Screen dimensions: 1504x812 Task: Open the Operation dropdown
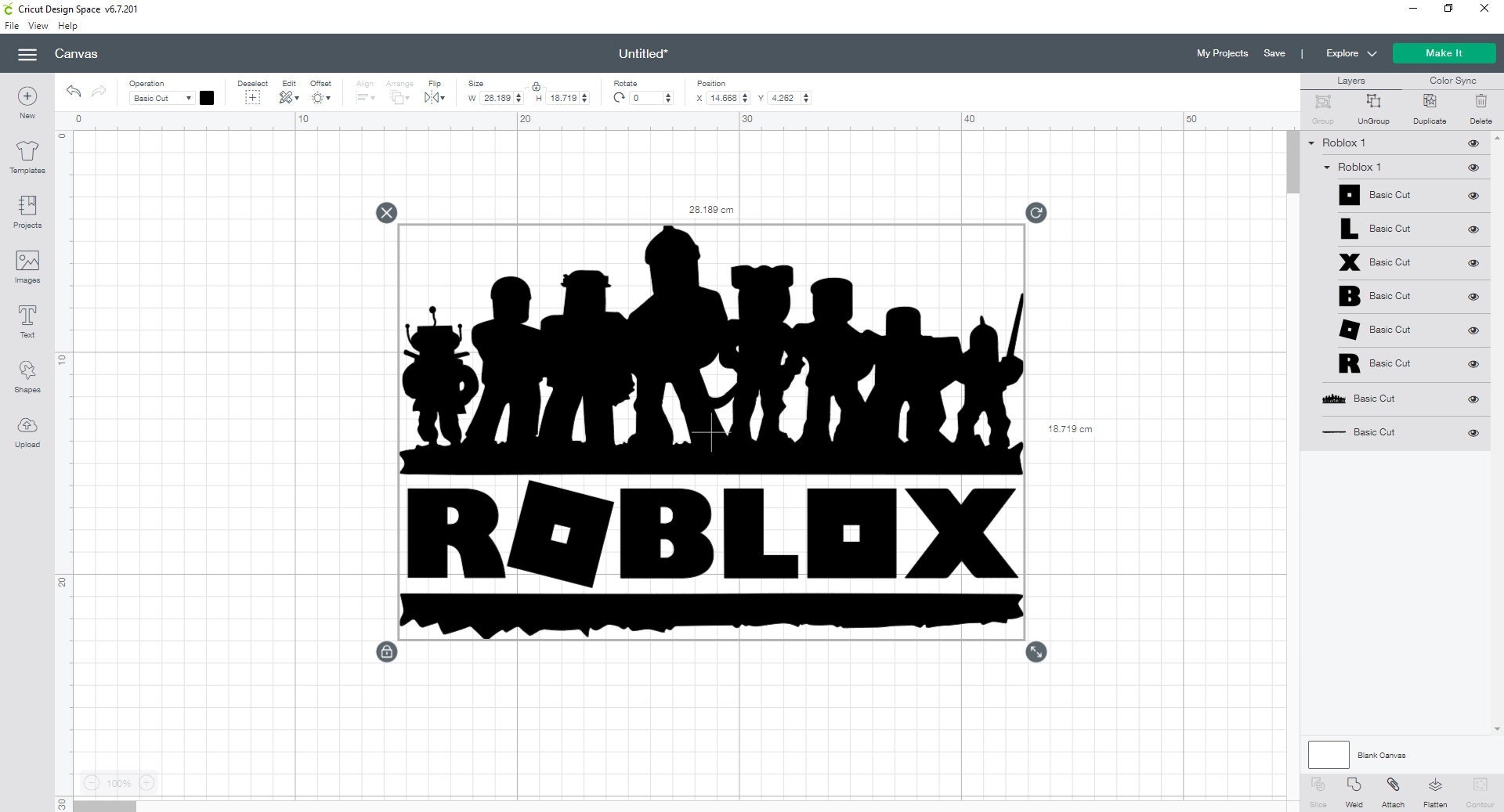pyautogui.click(x=161, y=98)
